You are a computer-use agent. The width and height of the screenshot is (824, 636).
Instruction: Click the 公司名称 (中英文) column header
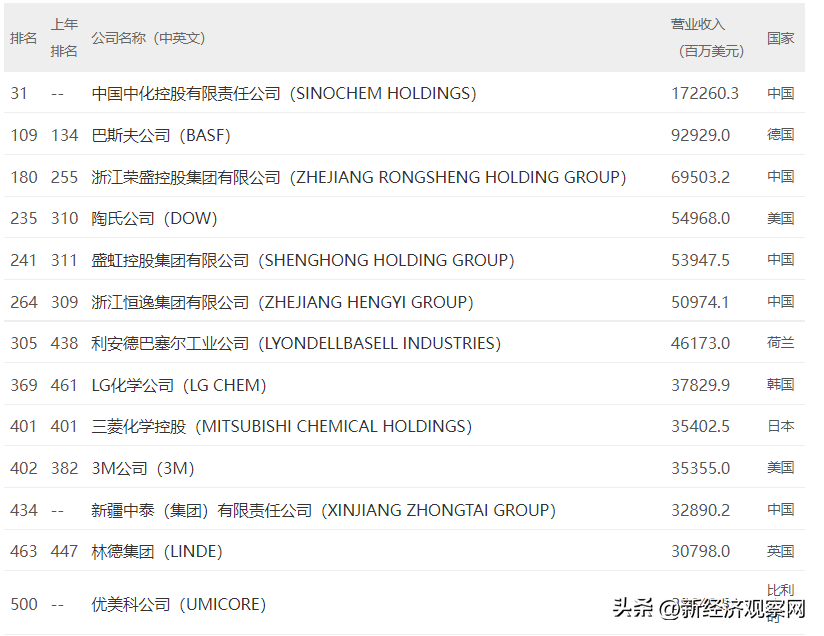click(x=148, y=38)
